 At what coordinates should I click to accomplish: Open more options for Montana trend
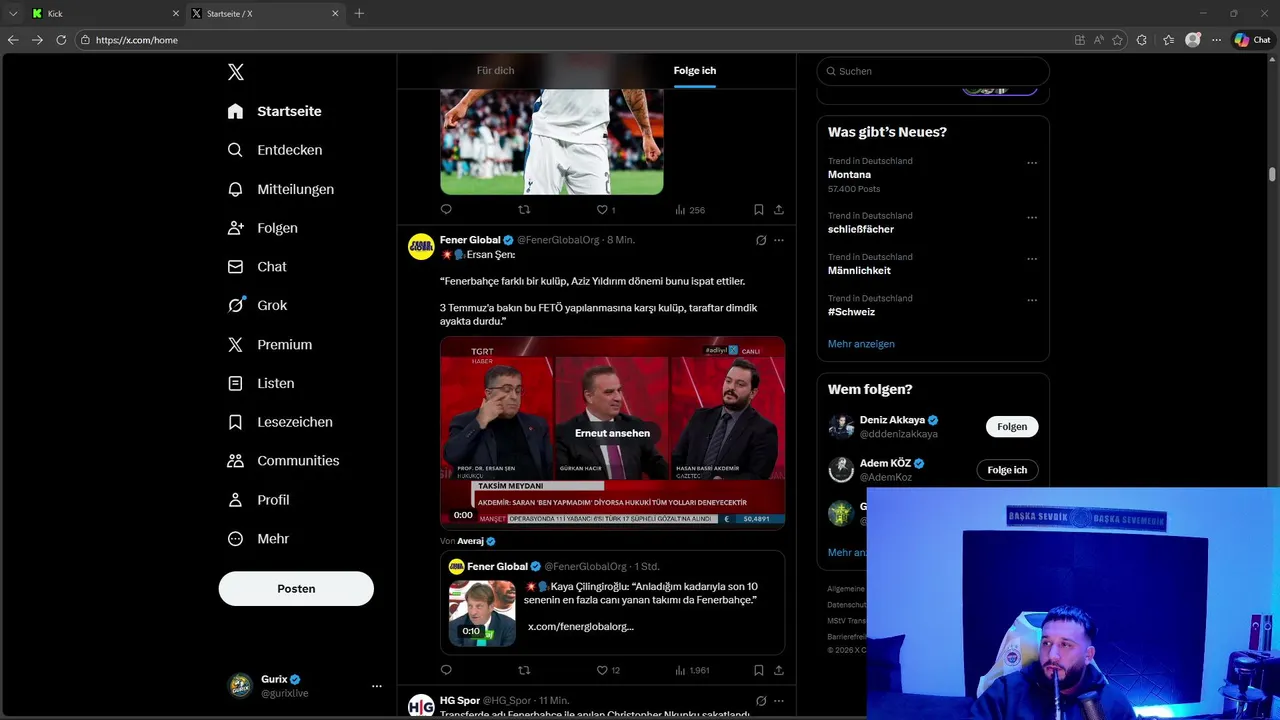[1032, 163]
